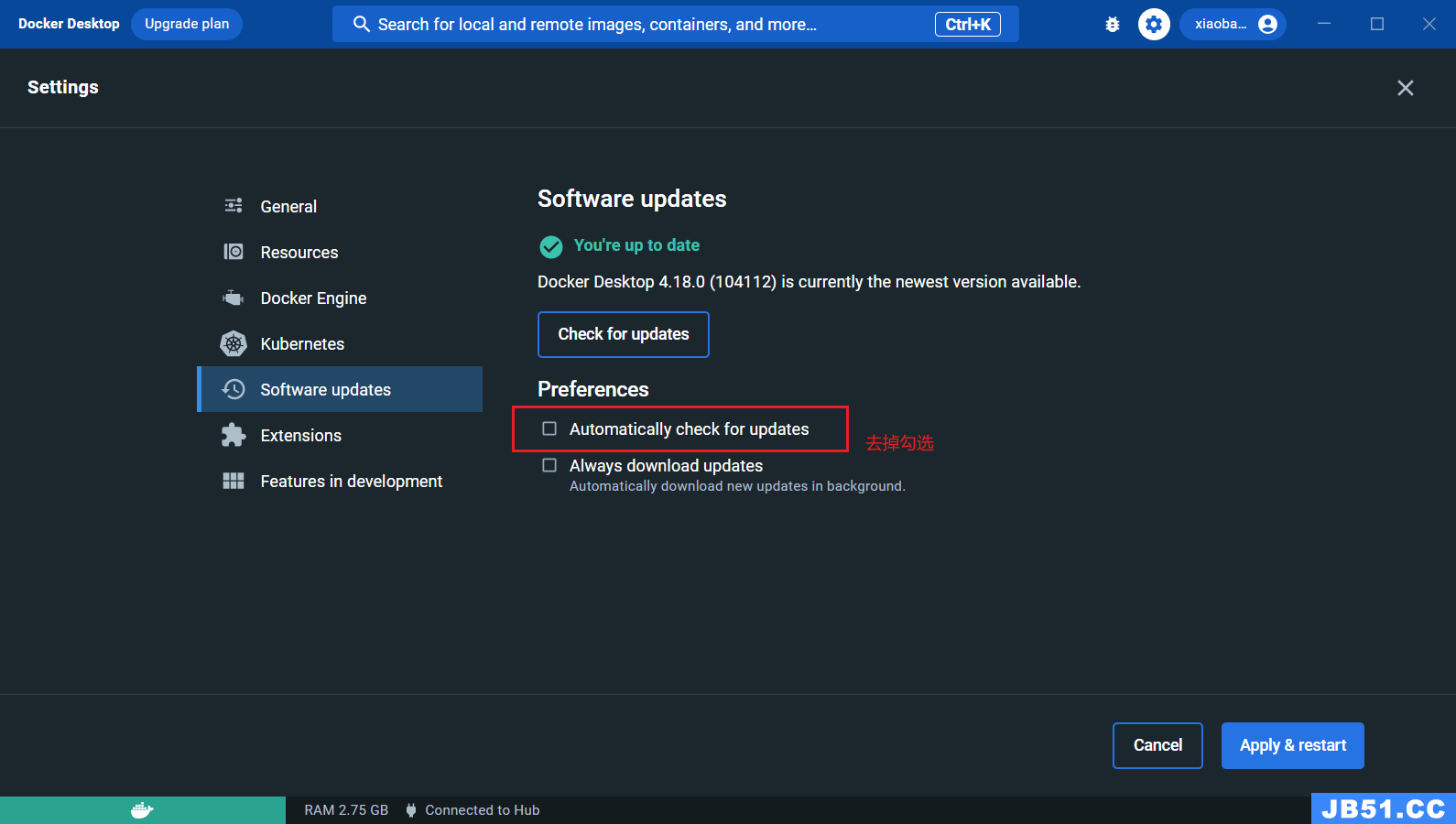Screen dimensions: 1456x824
Task: Enable Automatically check for updates checkbox
Action: click(x=549, y=428)
